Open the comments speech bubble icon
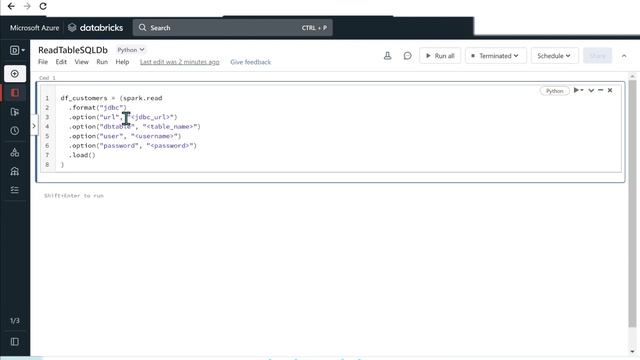Viewport: 640px width, 360px height. 407,56
